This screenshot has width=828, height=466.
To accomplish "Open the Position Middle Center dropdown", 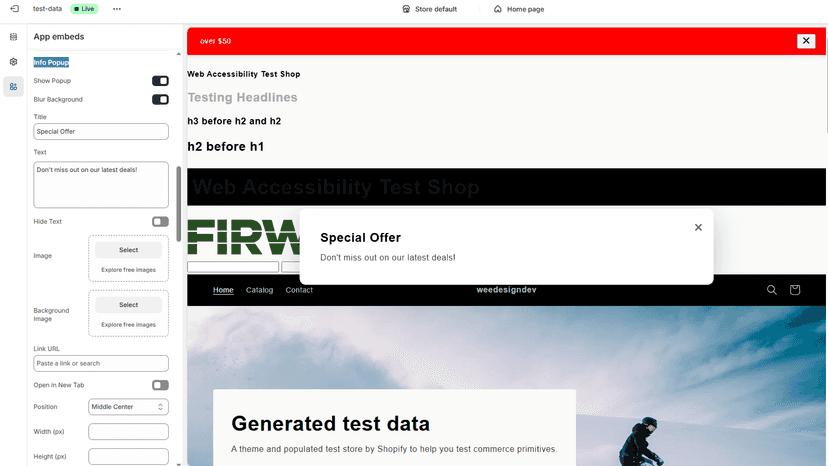I will pos(128,407).
